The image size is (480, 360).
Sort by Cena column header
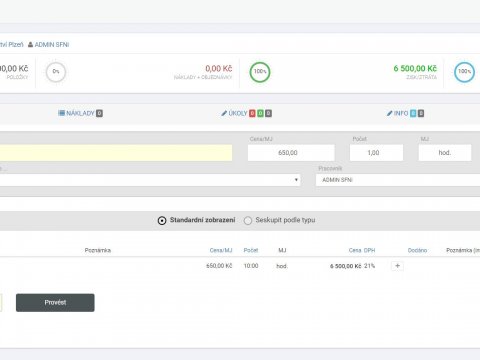355,250
